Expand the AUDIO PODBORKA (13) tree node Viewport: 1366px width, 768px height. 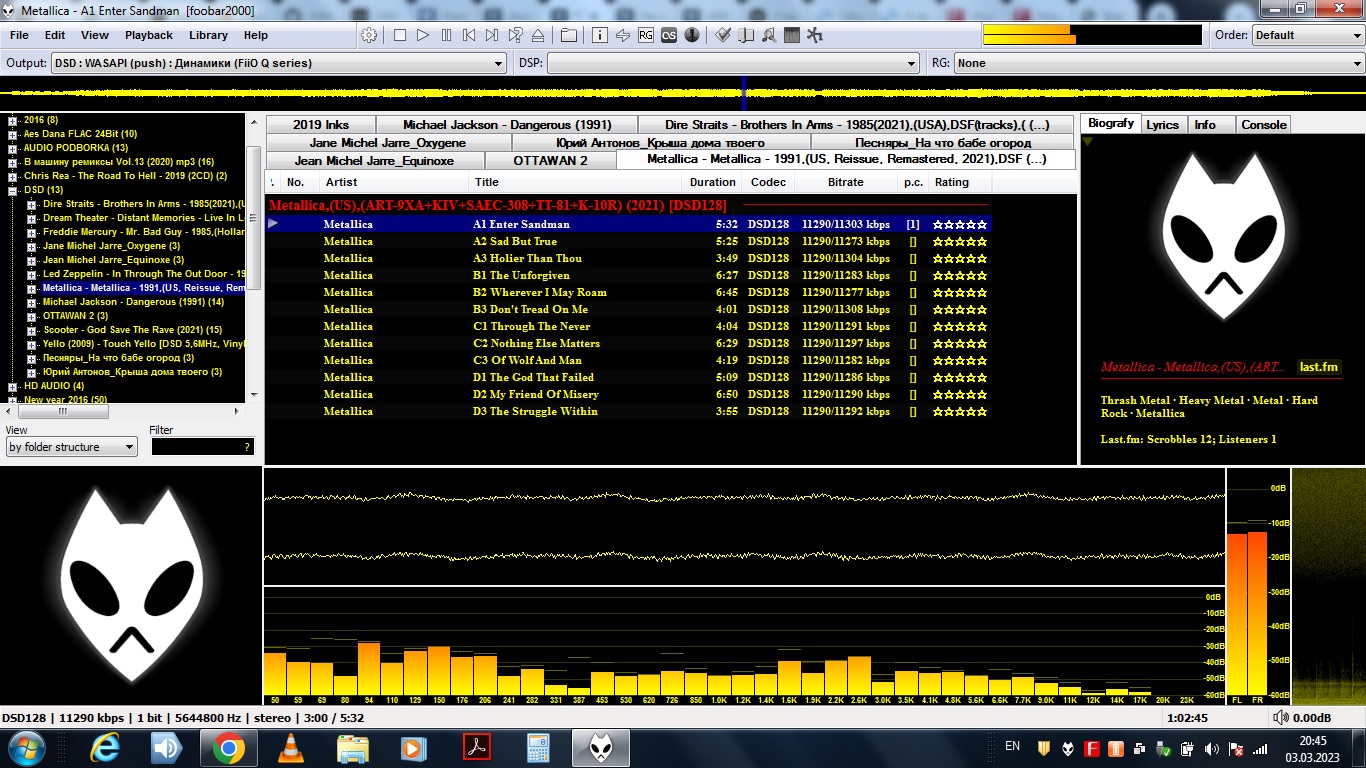point(13,148)
